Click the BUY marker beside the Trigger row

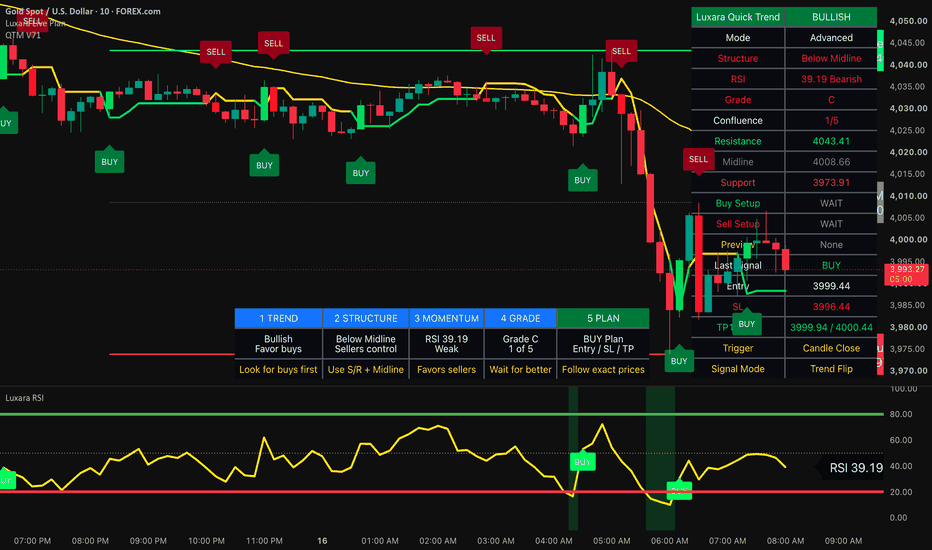679,360
